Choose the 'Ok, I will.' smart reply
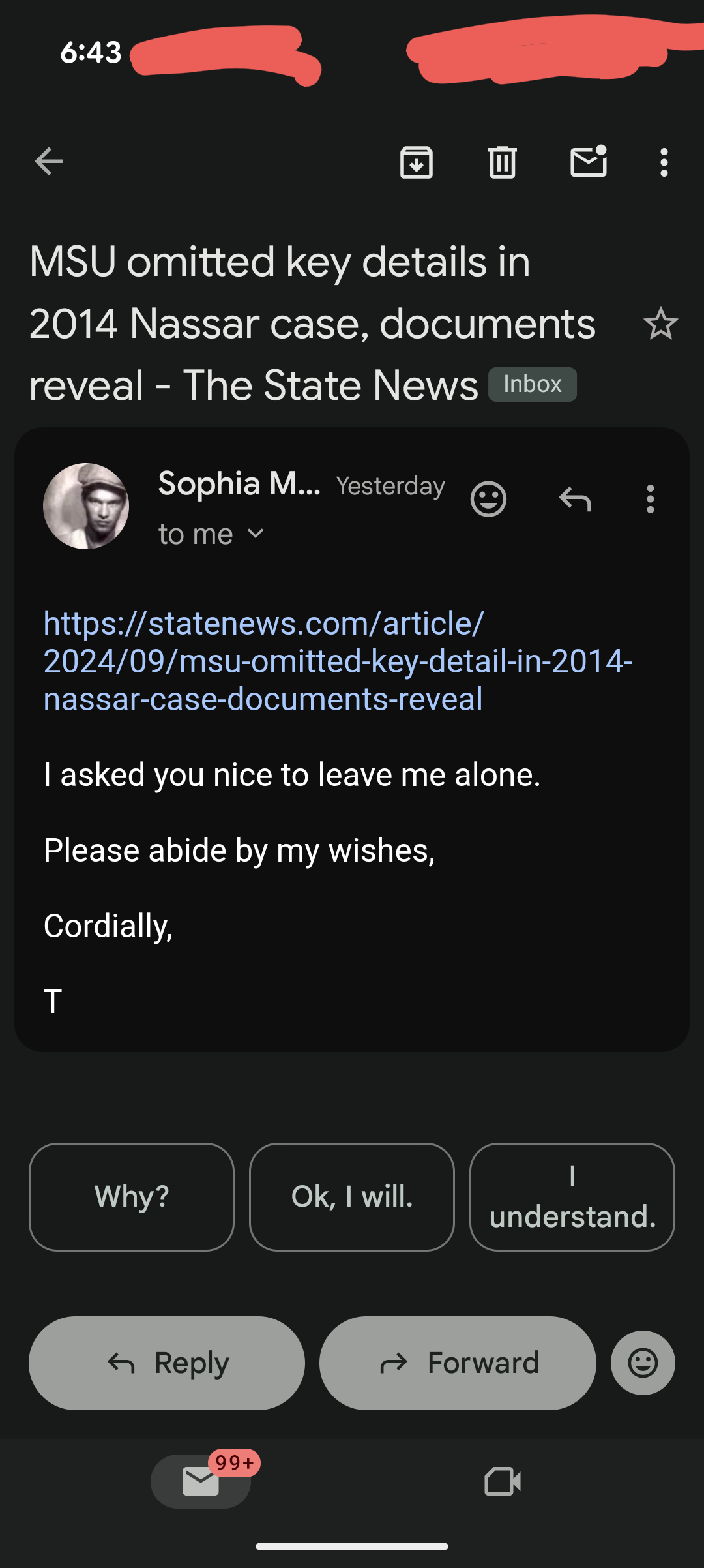Viewport: 704px width, 1568px height. 352,1197
